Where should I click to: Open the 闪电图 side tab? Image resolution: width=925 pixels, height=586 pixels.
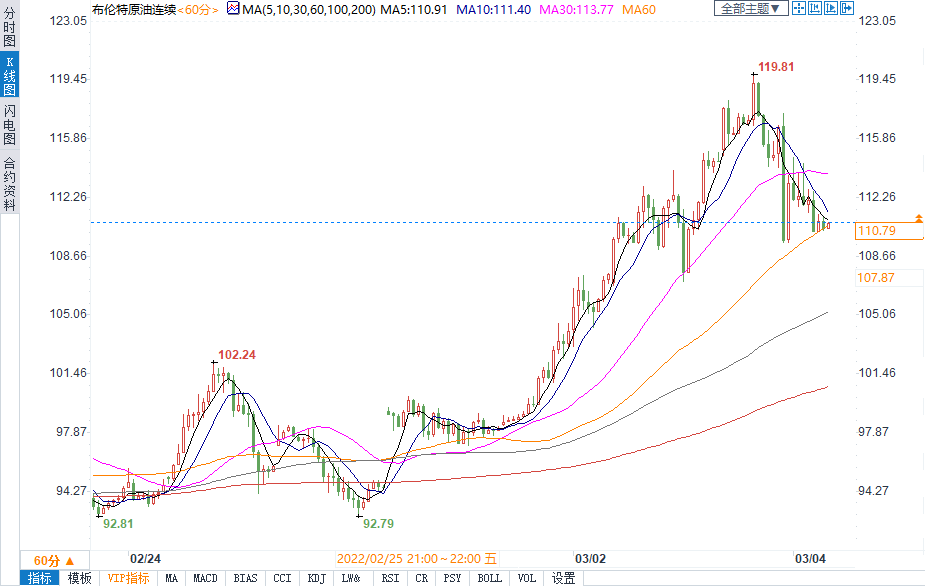[x=9, y=125]
